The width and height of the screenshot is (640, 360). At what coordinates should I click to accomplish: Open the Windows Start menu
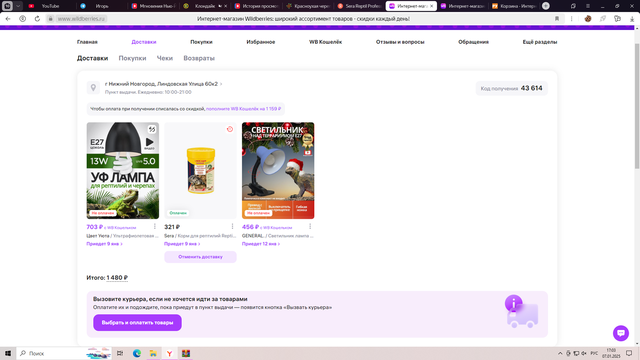tap(8, 353)
